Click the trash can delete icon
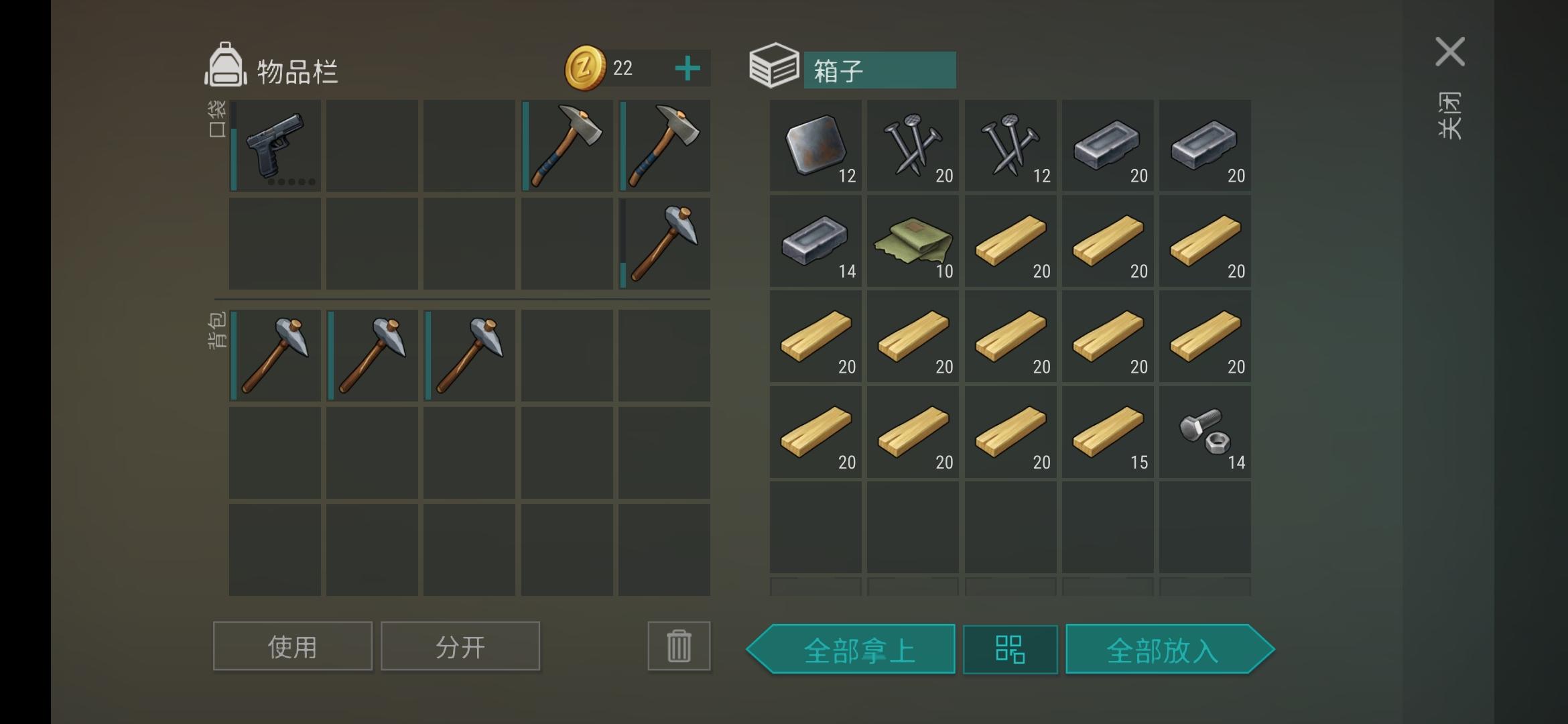 tap(679, 646)
